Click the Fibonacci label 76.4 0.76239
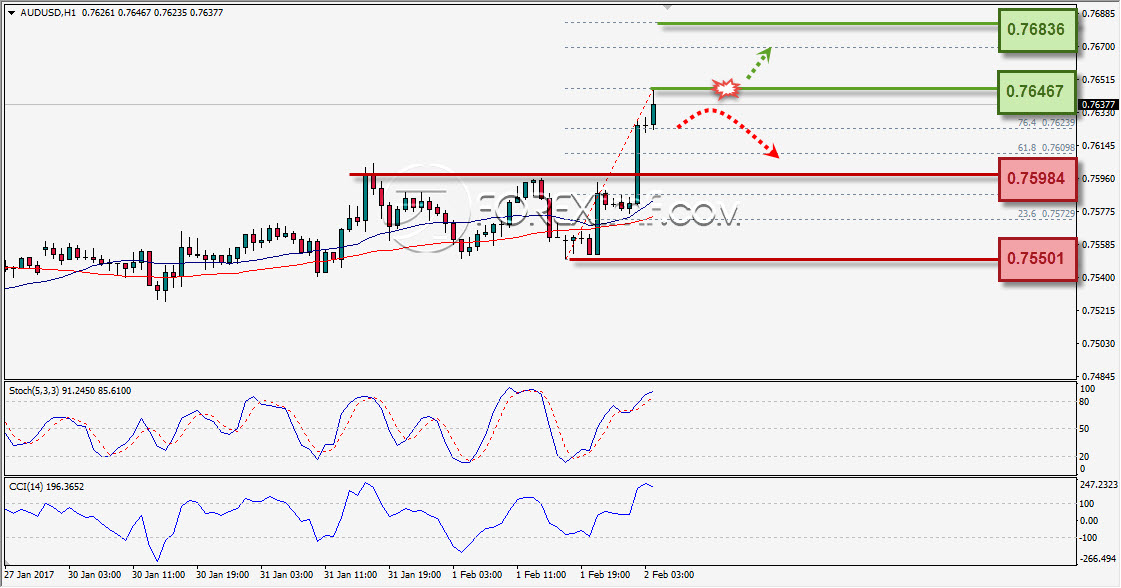The image size is (1121, 588). pyautogui.click(x=1046, y=123)
